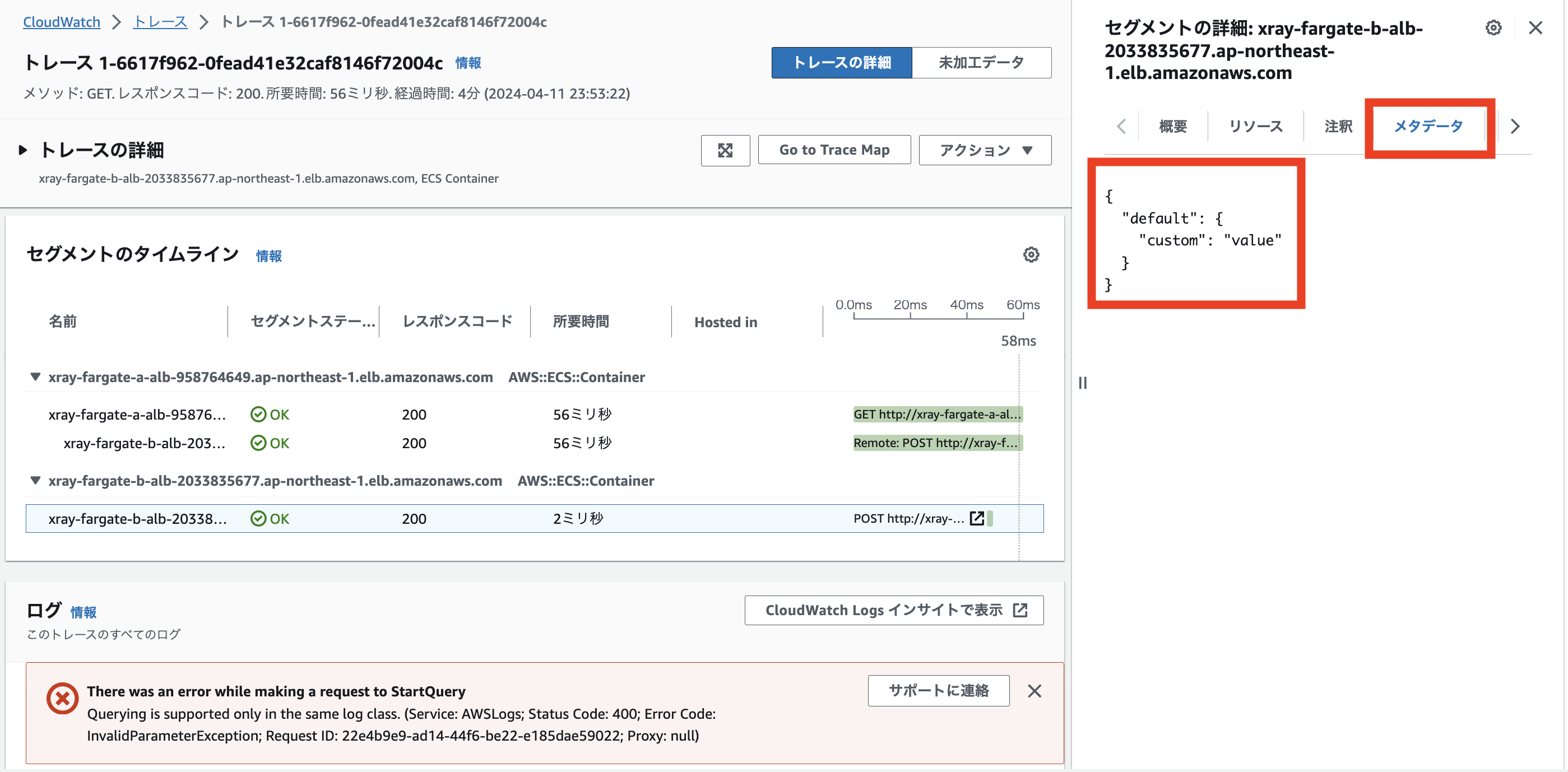Open segment timeline settings gear
Screen dimensions: 1568x772
1031,254
